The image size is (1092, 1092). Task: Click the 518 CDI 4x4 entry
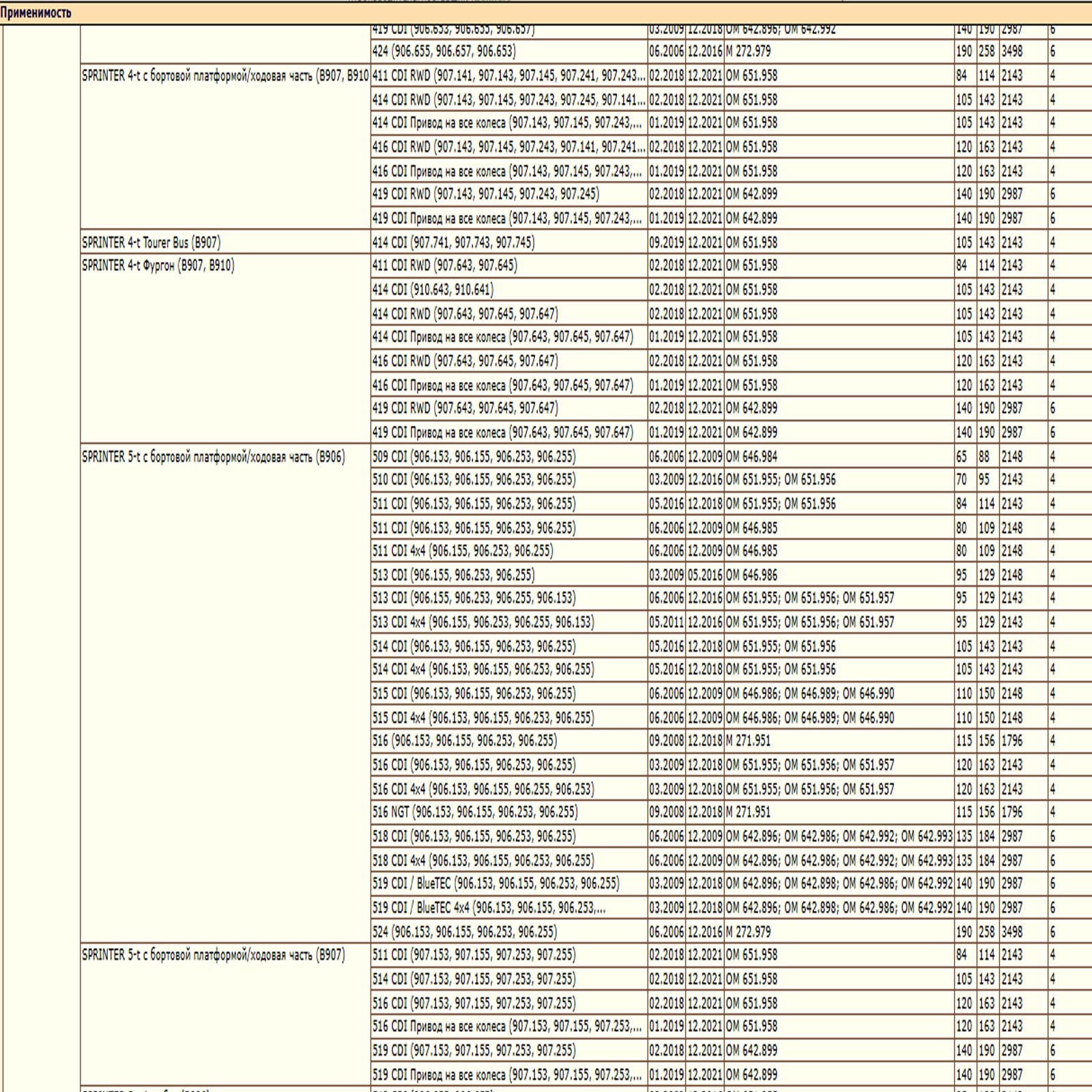coord(483,861)
